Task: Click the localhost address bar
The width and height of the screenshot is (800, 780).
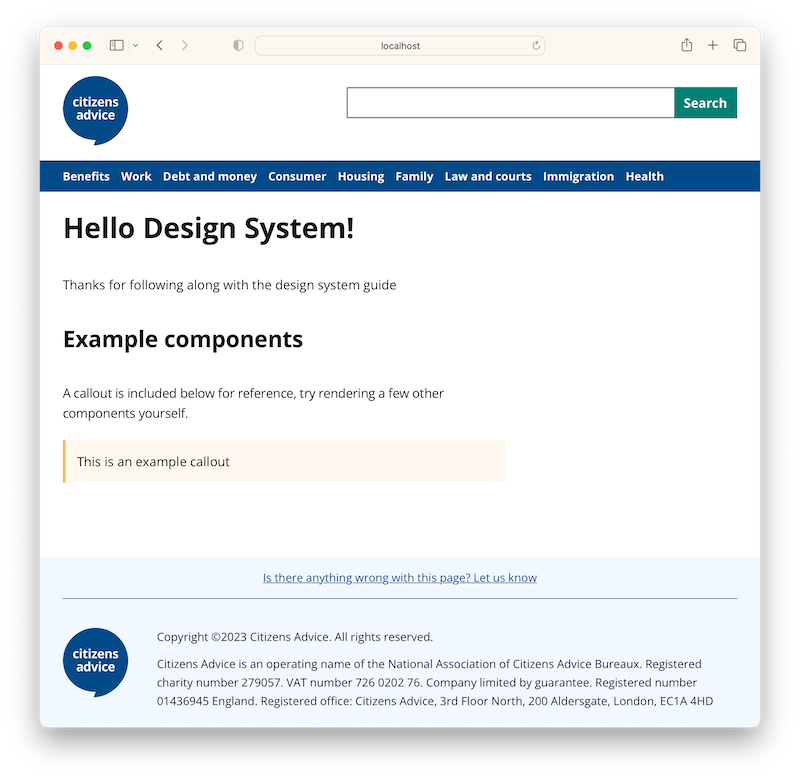Action: coord(399,45)
